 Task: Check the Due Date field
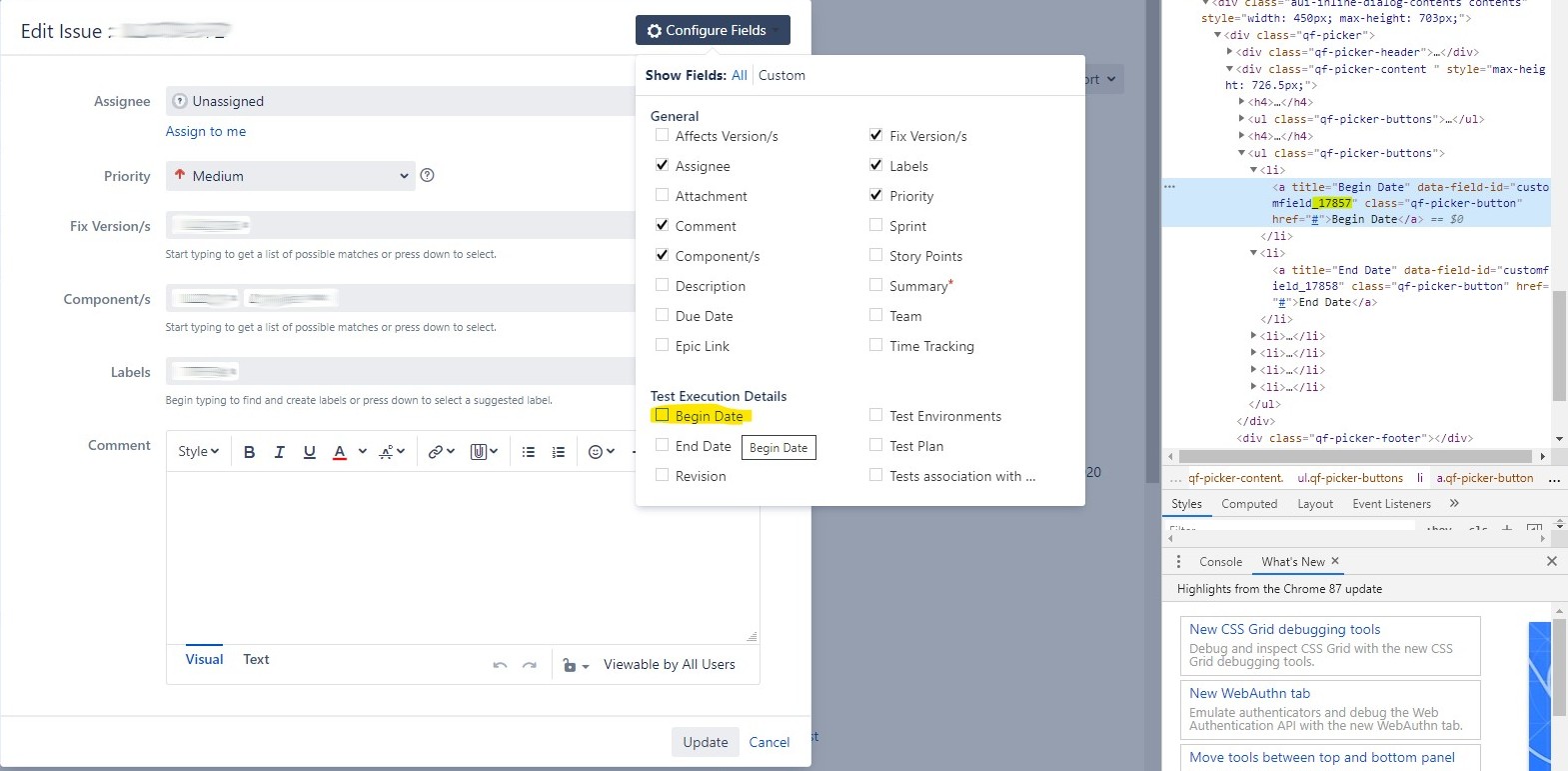(662, 315)
